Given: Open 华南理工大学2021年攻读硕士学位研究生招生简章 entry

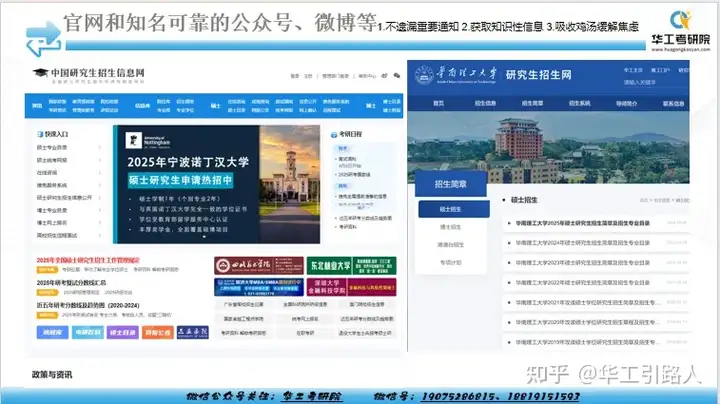Looking at the screenshot, I should tap(588, 303).
